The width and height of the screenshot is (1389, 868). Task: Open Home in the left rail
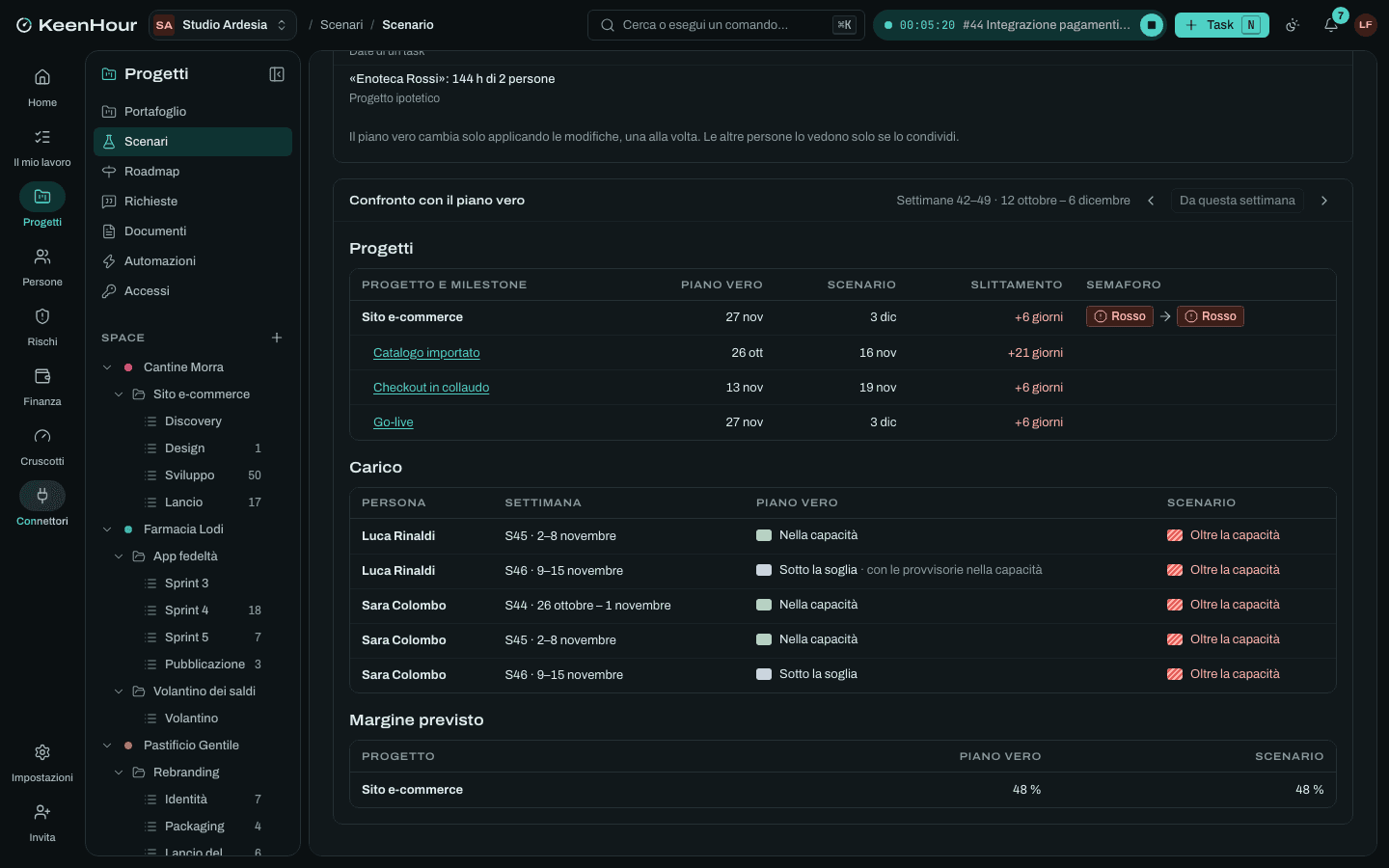42,88
